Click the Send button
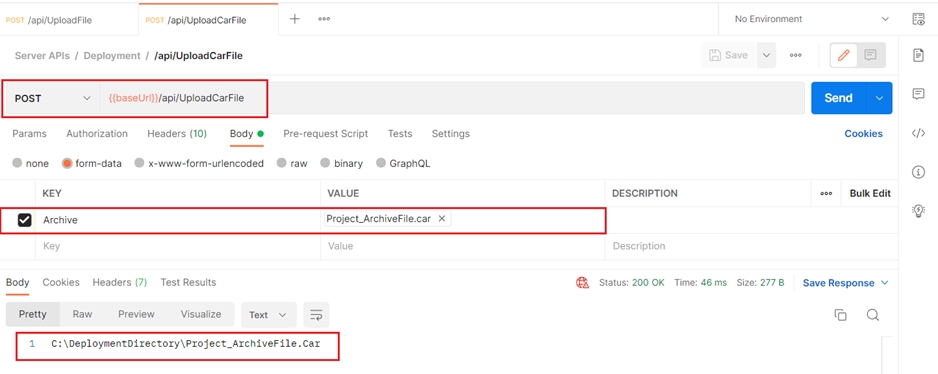The width and height of the screenshot is (938, 374). click(x=839, y=98)
